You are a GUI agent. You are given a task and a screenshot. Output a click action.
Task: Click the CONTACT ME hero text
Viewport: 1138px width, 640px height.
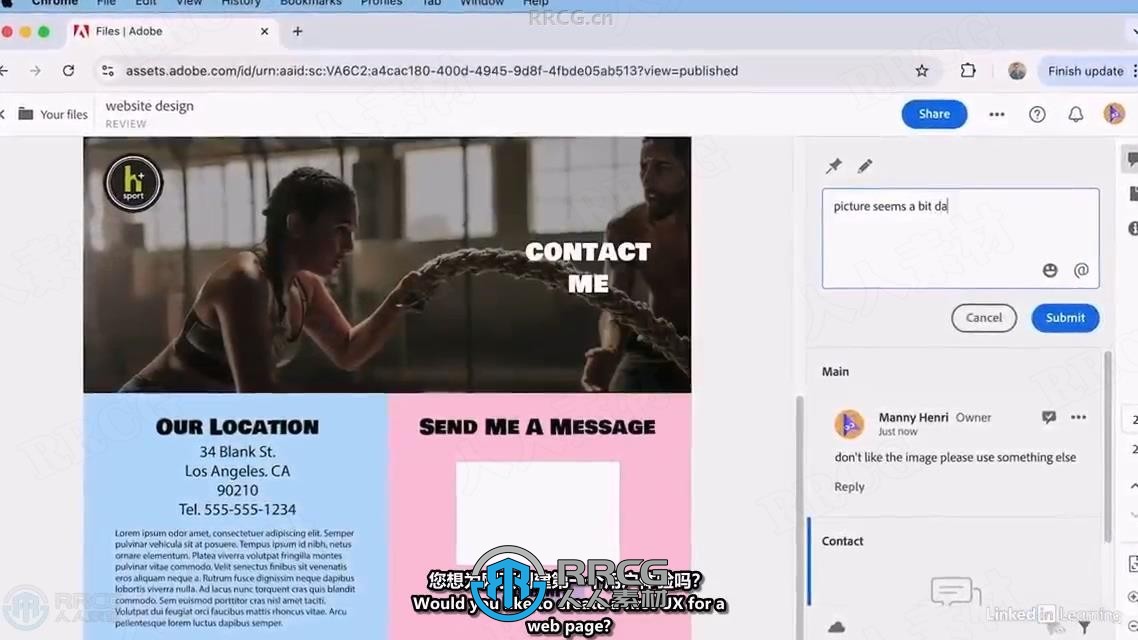[x=588, y=267]
